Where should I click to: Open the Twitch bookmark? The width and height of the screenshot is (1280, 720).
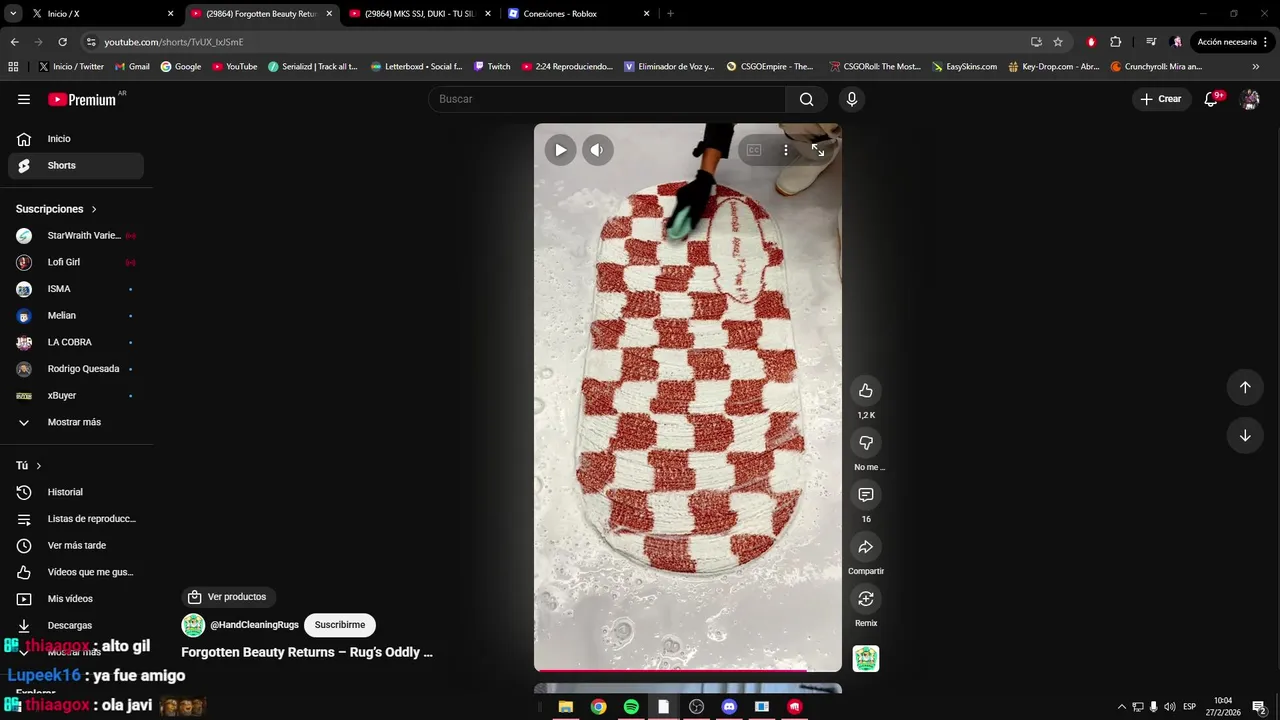(x=491, y=67)
